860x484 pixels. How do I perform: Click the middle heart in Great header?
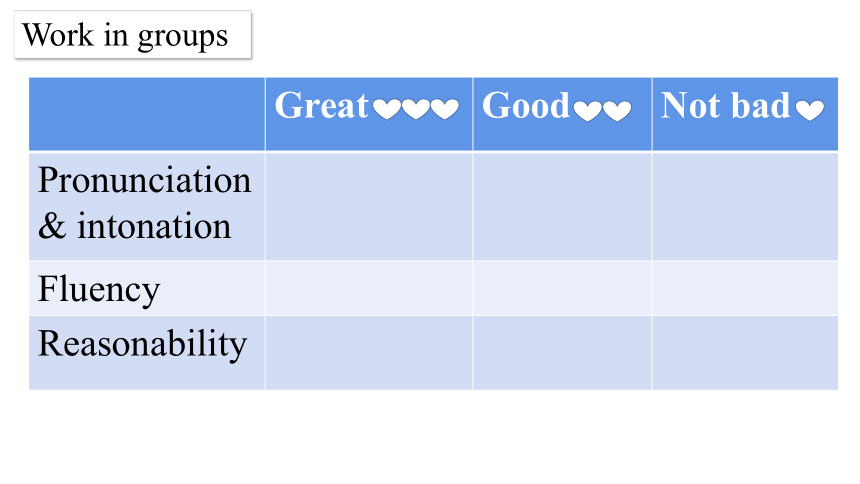(x=416, y=109)
